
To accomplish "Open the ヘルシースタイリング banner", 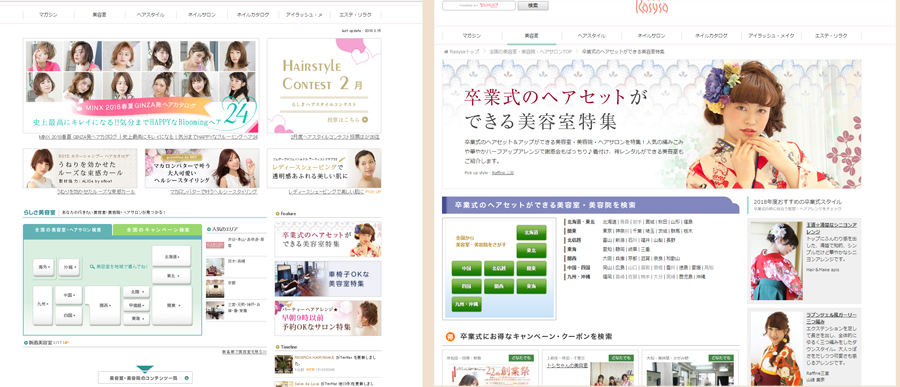I will pos(202,168).
